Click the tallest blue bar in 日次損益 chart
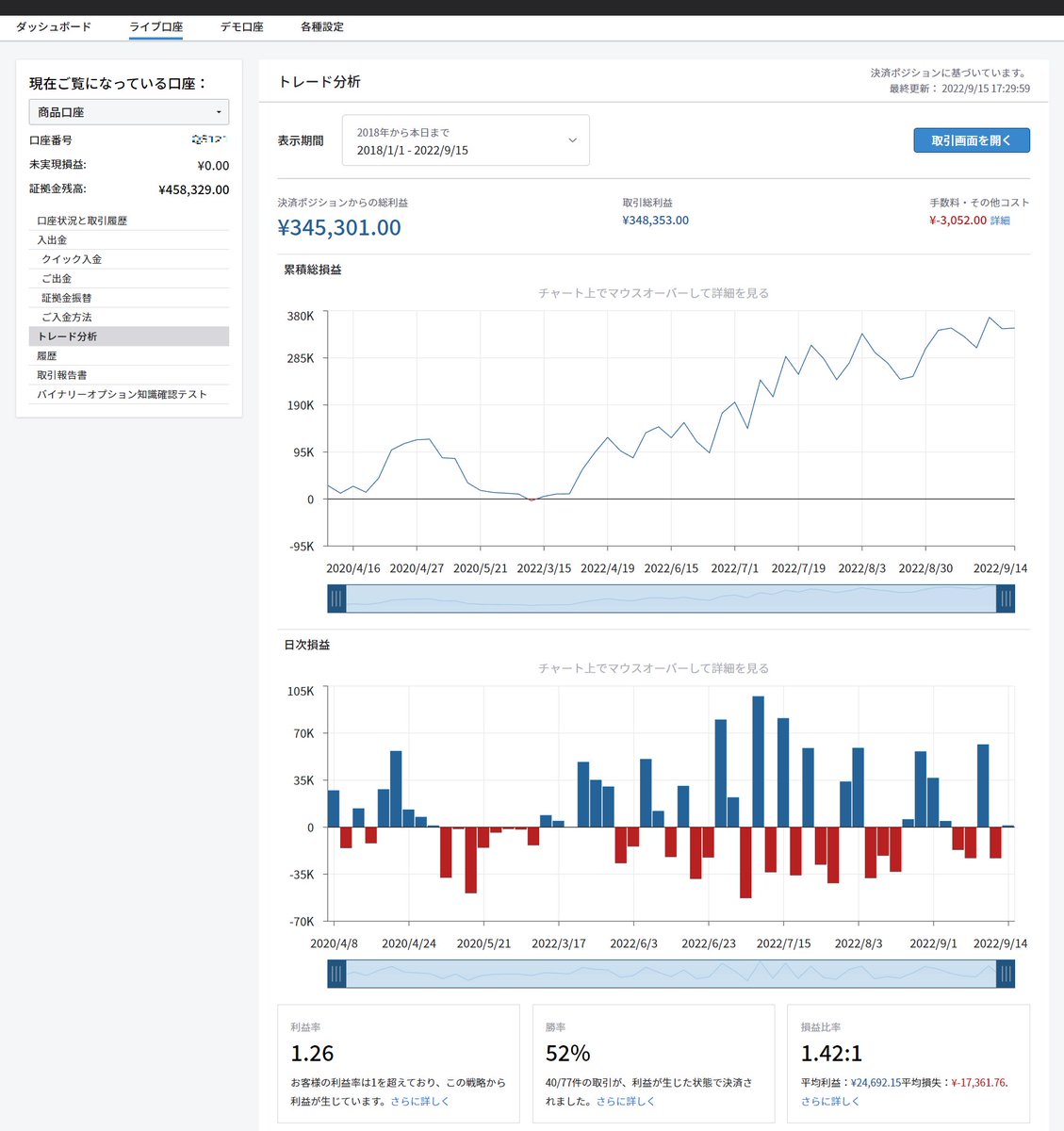The height and width of the screenshot is (1131, 1064). coord(758,762)
